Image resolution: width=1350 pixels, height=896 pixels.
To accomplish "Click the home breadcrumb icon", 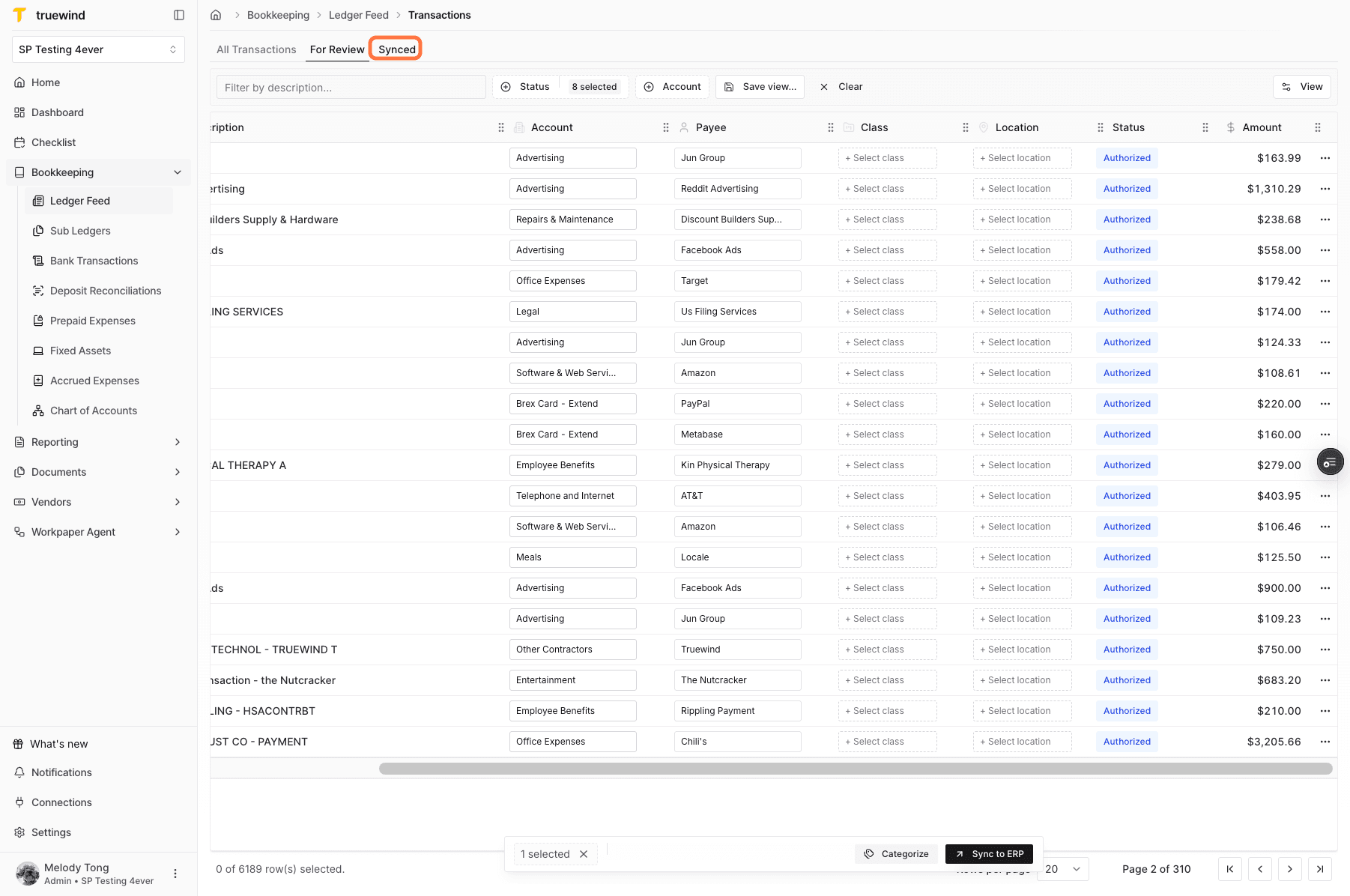I will 216,15.
